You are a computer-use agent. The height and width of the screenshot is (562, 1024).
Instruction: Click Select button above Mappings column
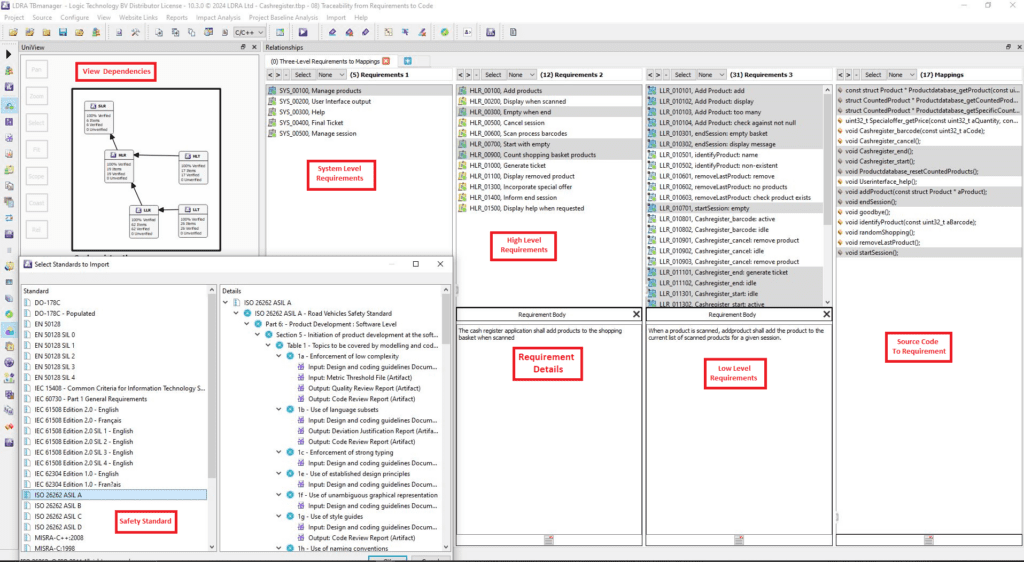coord(872,75)
